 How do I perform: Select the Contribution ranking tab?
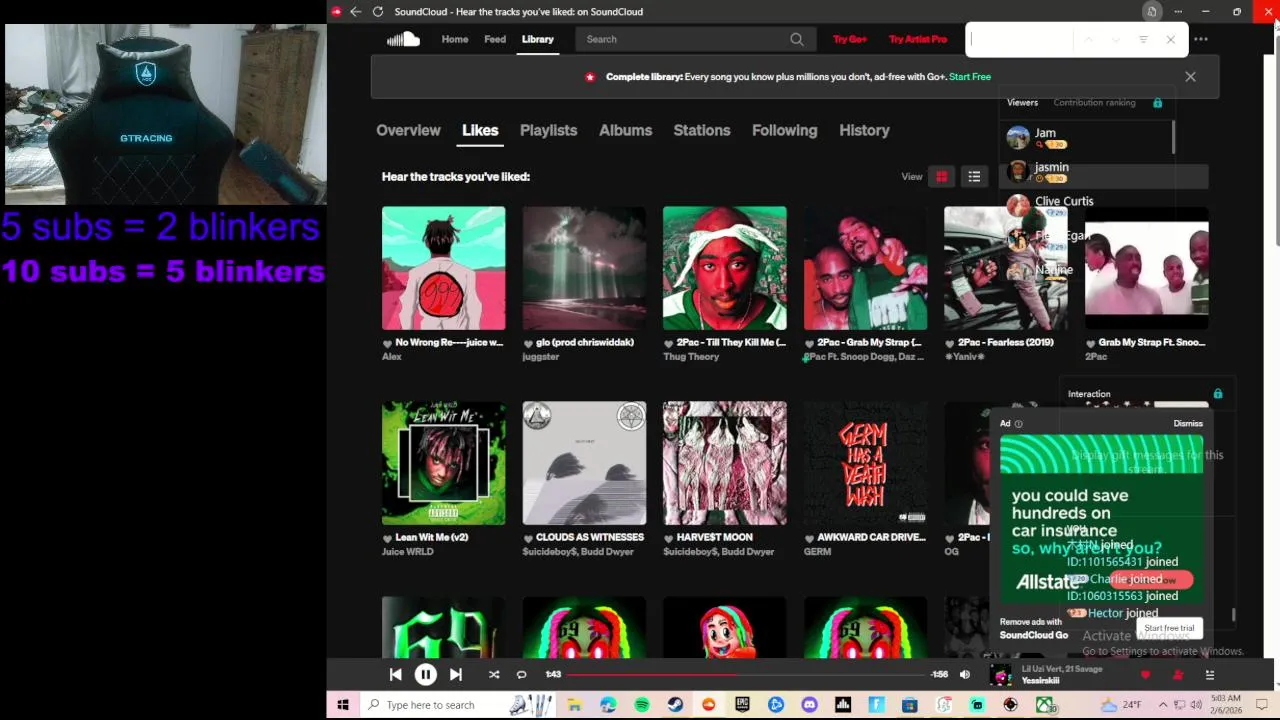pos(1094,103)
